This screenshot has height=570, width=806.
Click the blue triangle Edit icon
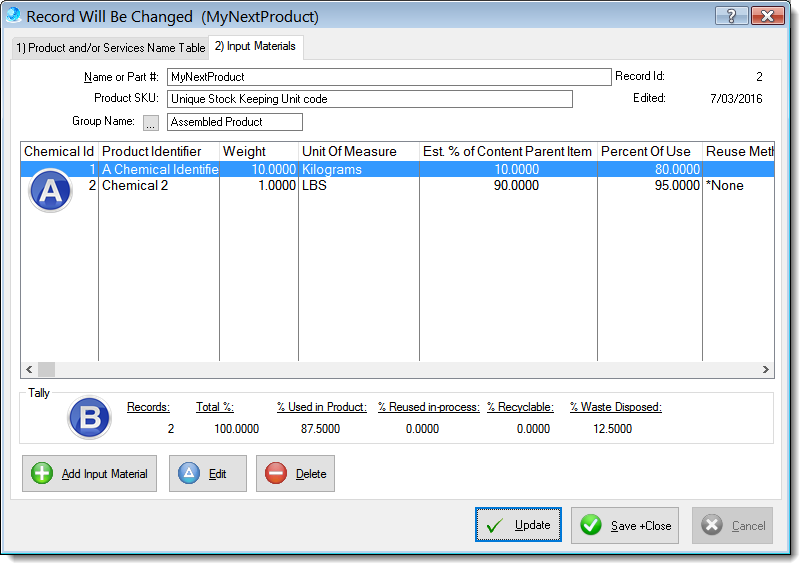[x=189, y=474]
